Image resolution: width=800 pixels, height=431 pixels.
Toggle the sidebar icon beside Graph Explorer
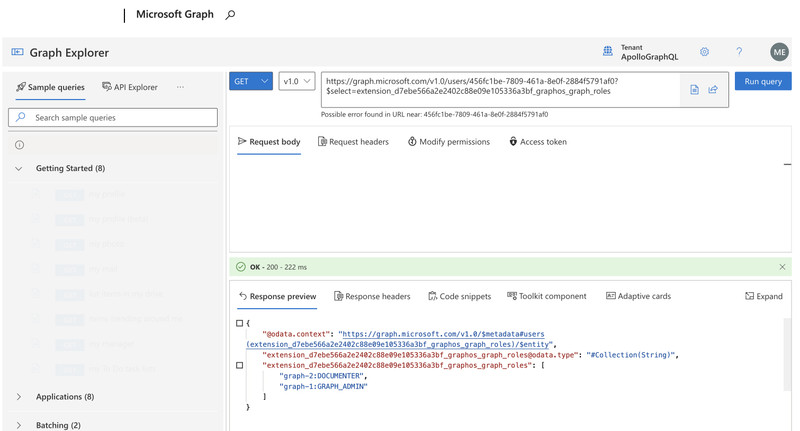pyautogui.click(x=17, y=52)
